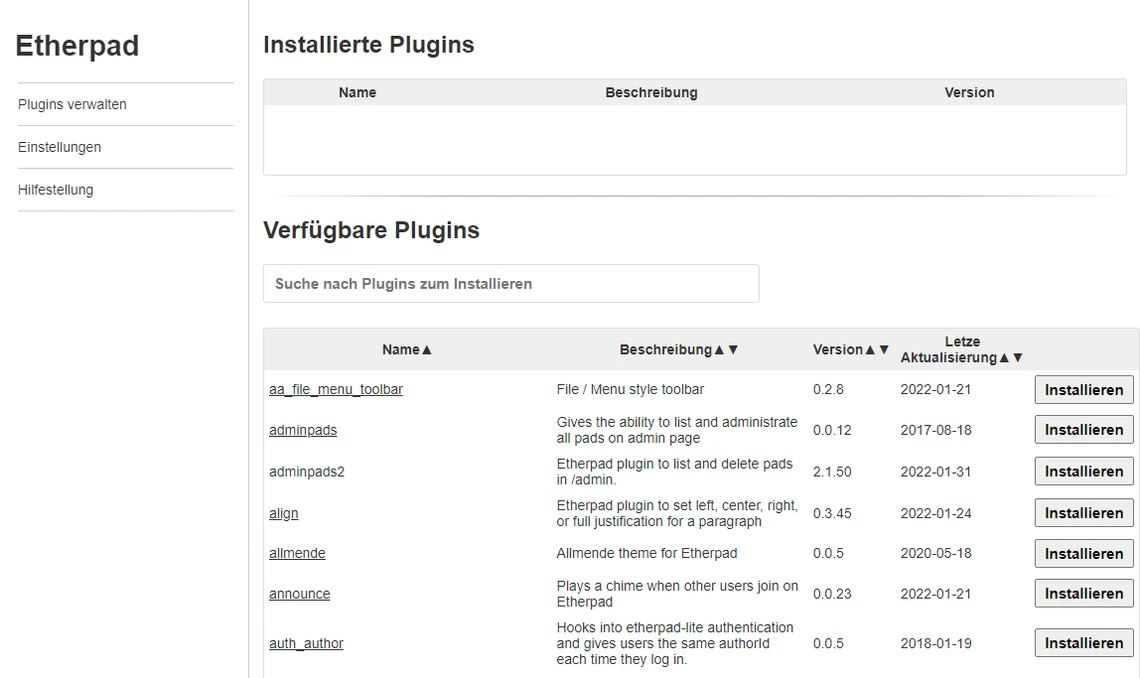Open the aa_file_menu_toolbar plugin page
Viewport: 1140px width, 678px height.
(336, 389)
